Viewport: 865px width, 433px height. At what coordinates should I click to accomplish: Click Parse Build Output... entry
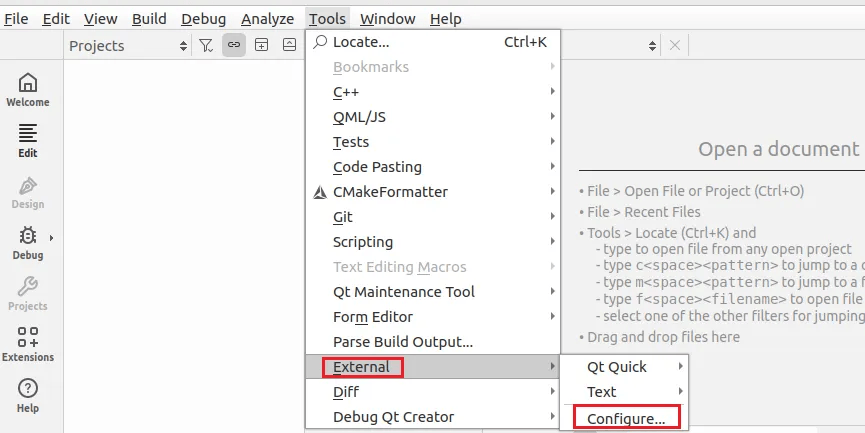403,342
